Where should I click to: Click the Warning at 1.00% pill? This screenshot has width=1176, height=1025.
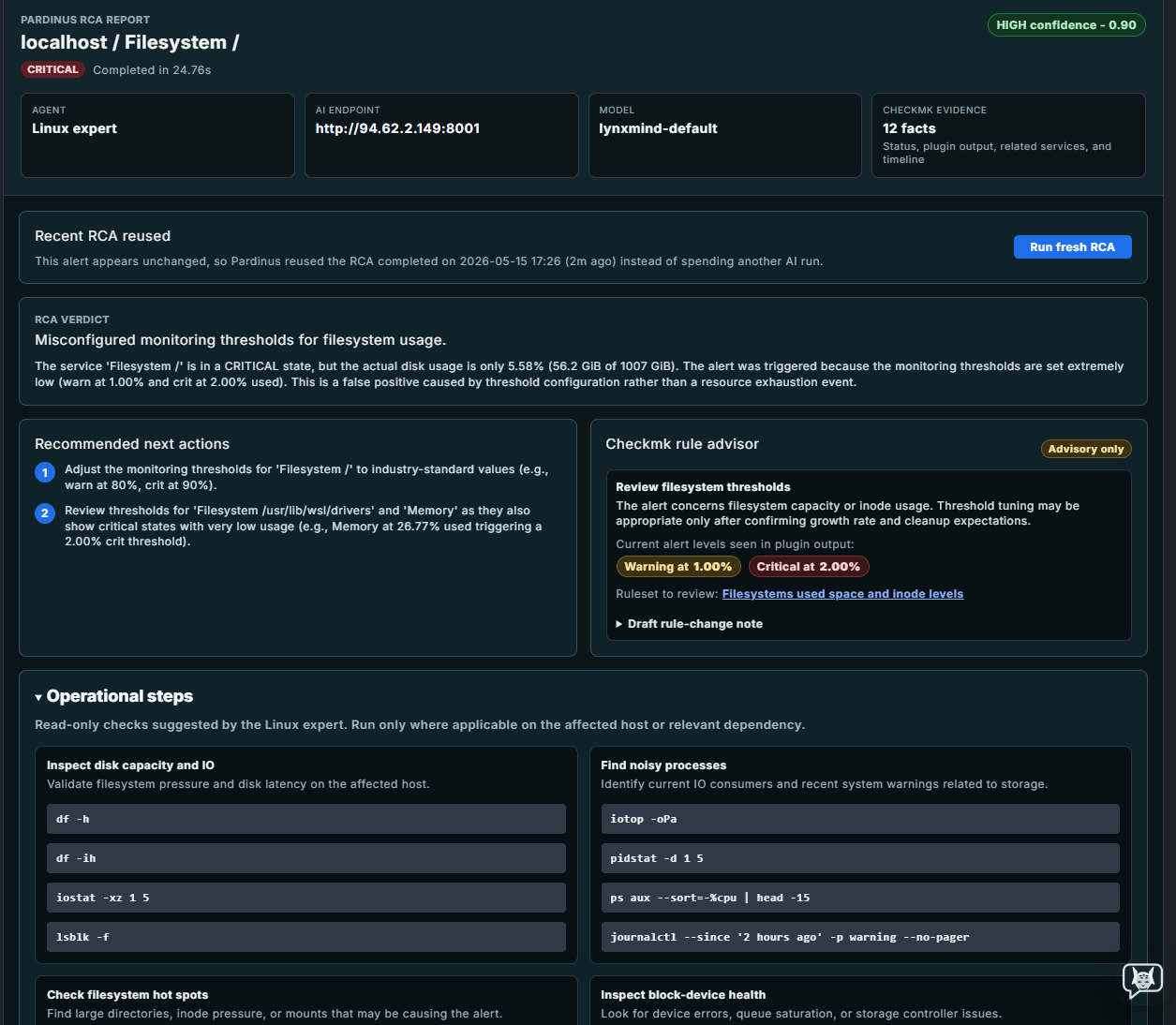(x=678, y=567)
